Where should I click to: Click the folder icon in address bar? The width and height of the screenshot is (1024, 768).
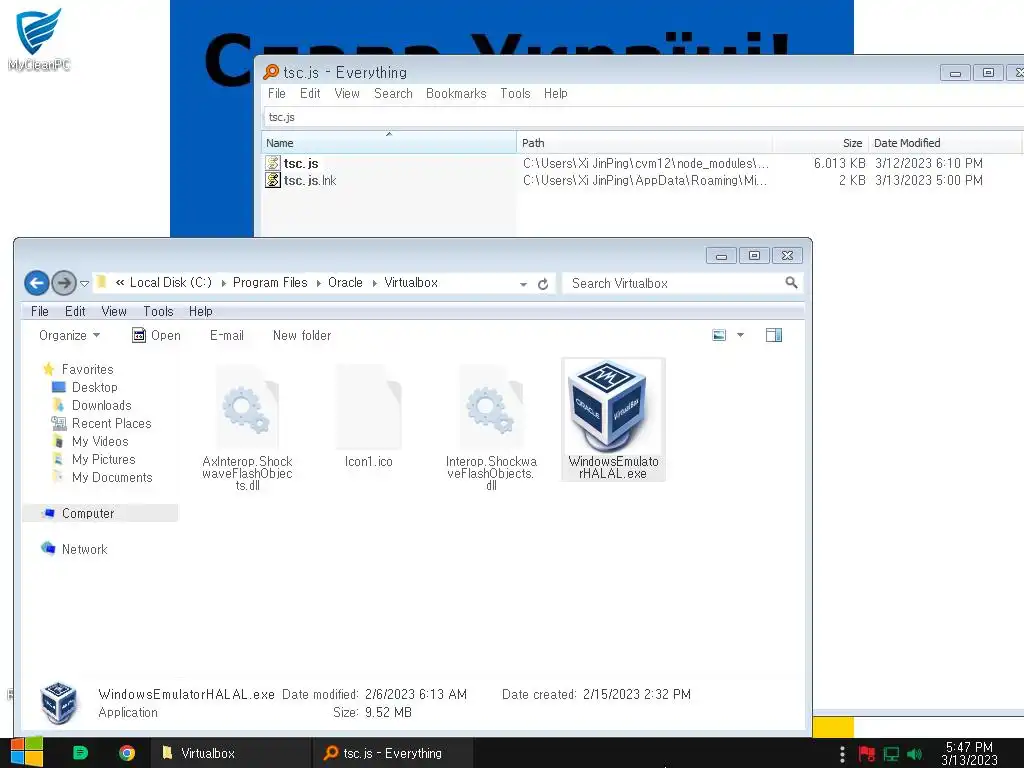tap(101, 282)
